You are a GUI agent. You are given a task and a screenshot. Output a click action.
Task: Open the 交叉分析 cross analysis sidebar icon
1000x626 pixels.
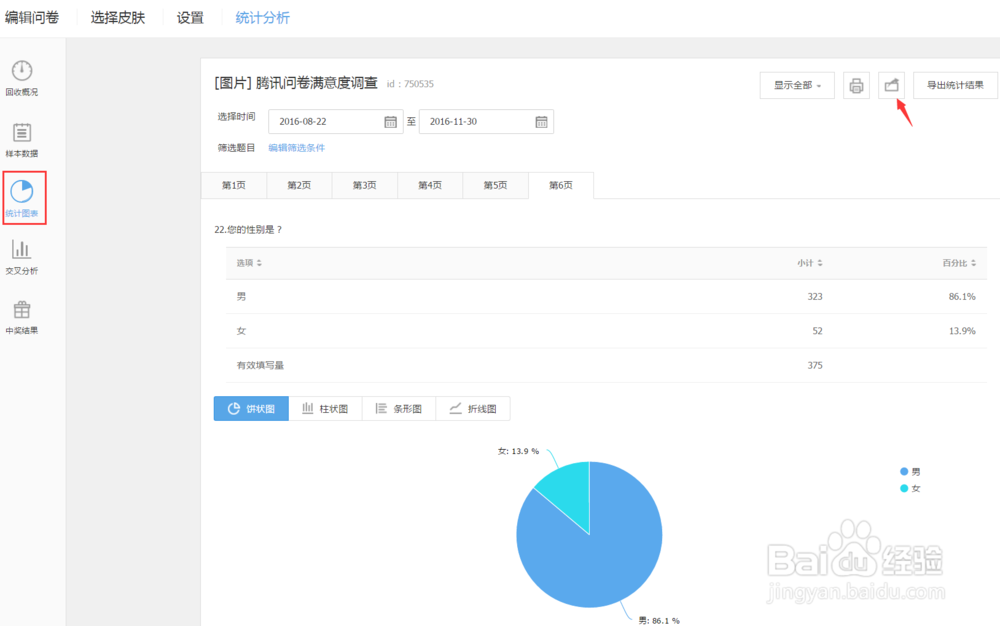pos(22,257)
